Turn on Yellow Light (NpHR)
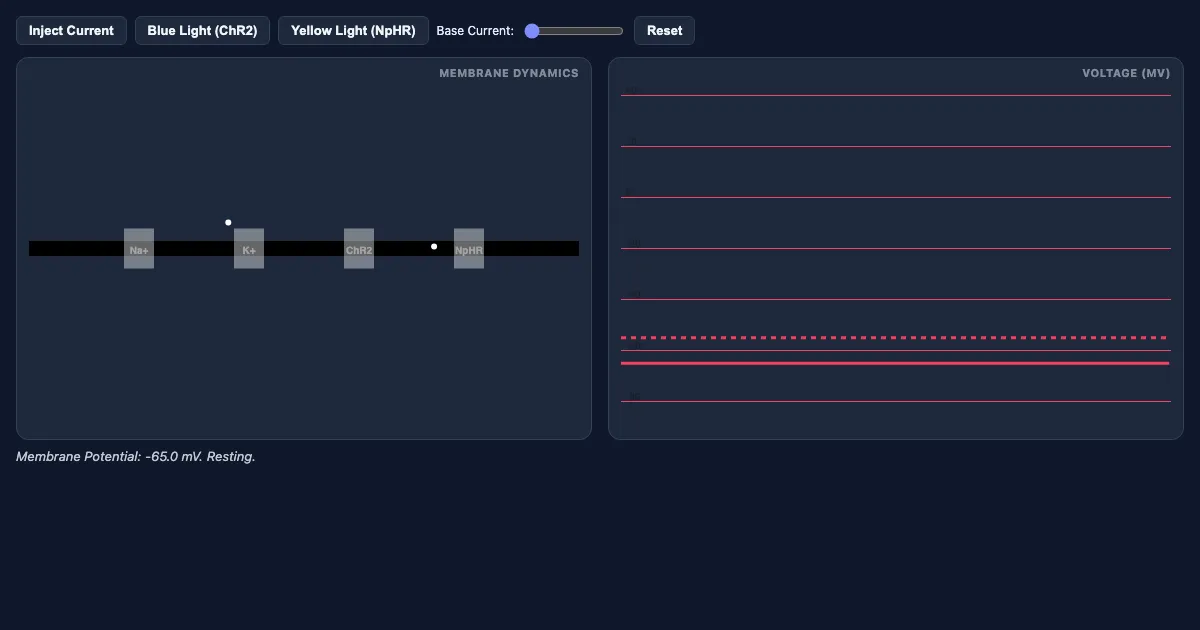Viewport: 1200px width, 630px height. [353, 31]
